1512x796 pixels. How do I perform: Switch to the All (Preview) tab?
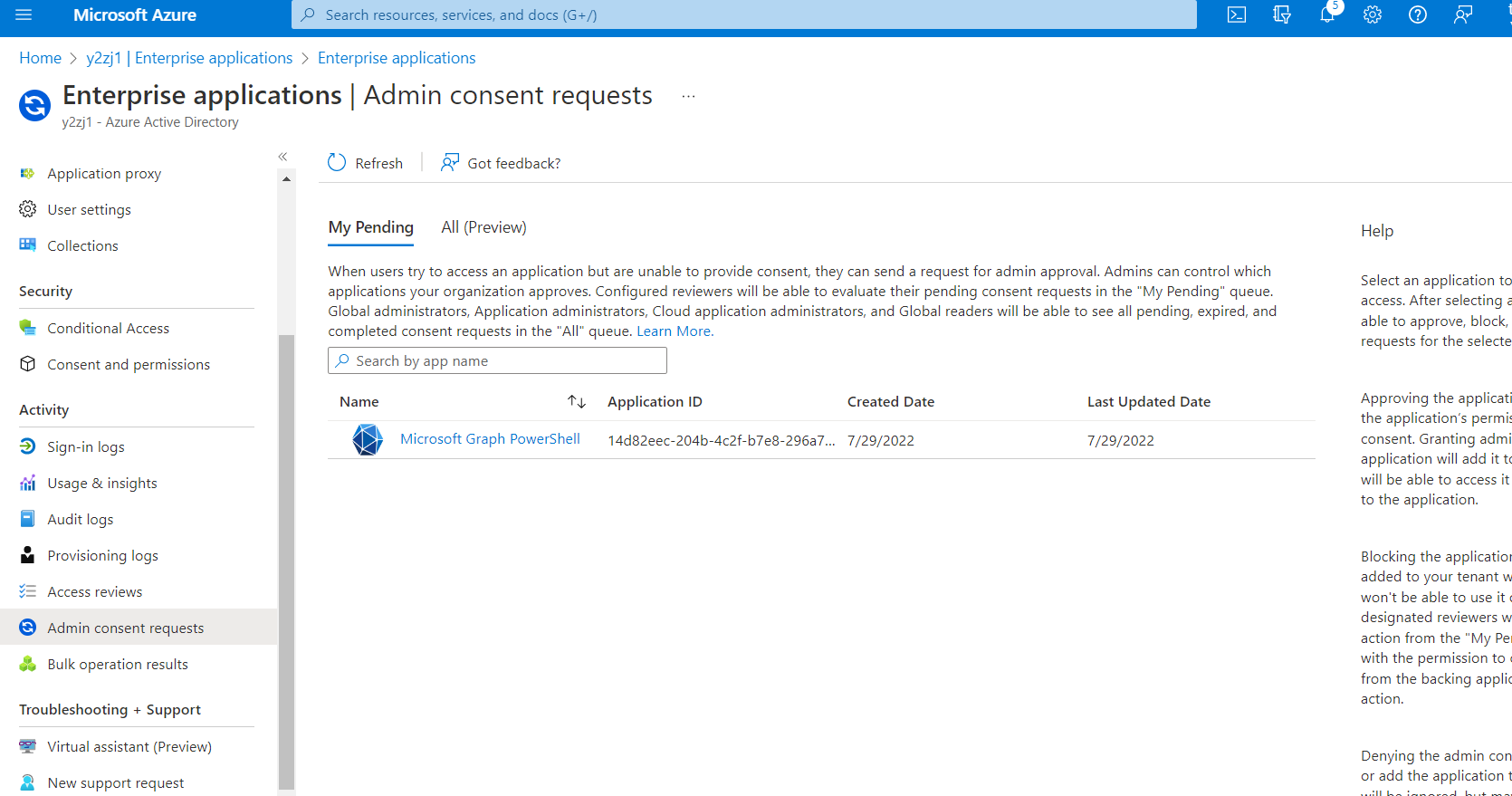click(x=483, y=227)
